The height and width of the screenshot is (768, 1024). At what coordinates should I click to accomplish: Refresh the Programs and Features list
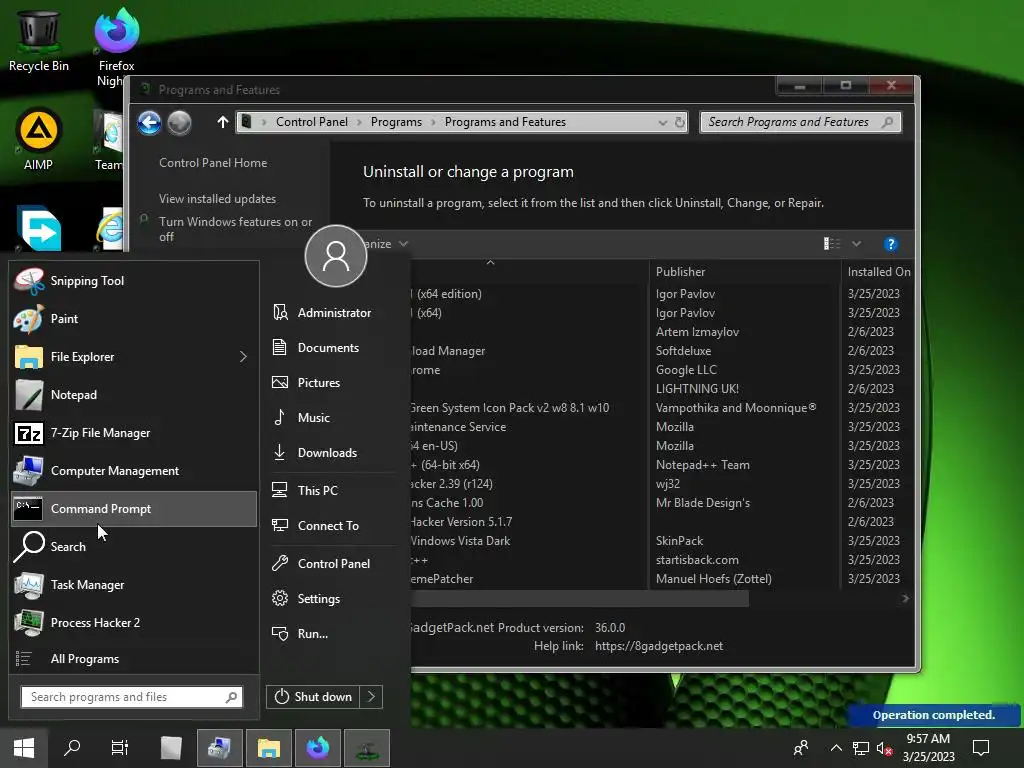coord(679,122)
